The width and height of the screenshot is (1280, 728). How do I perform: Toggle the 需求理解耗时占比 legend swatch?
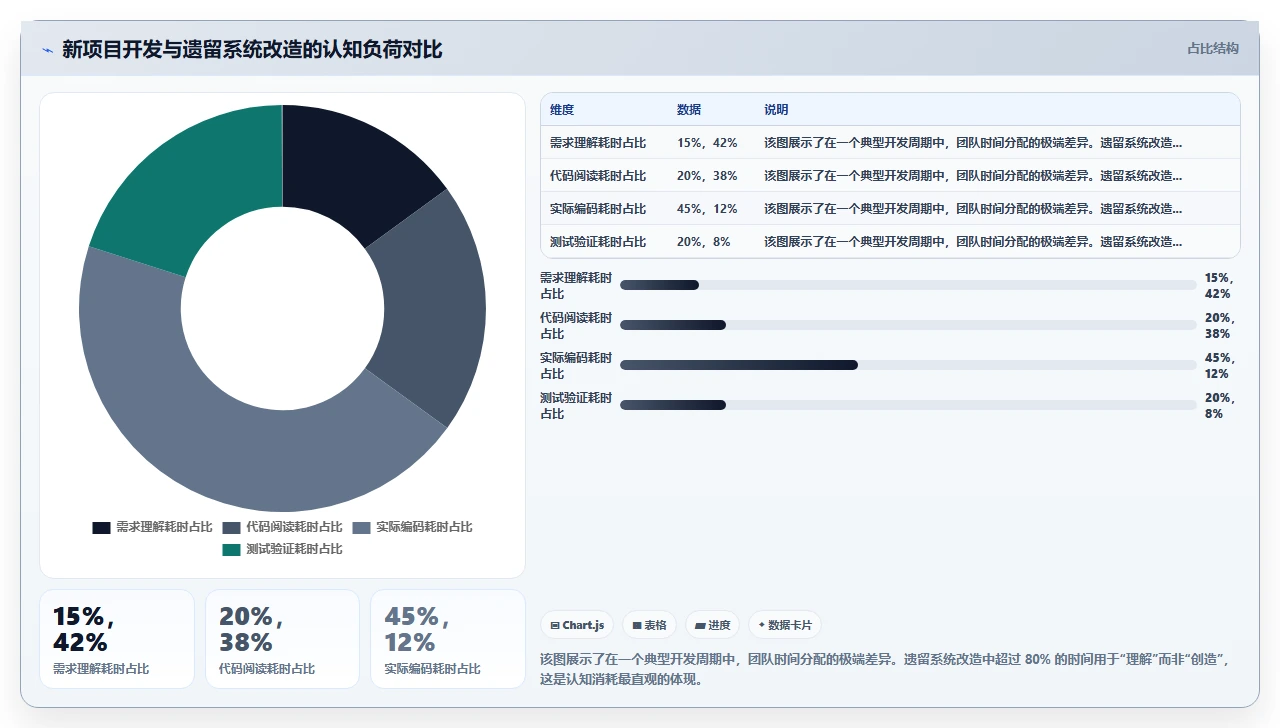[x=101, y=527]
